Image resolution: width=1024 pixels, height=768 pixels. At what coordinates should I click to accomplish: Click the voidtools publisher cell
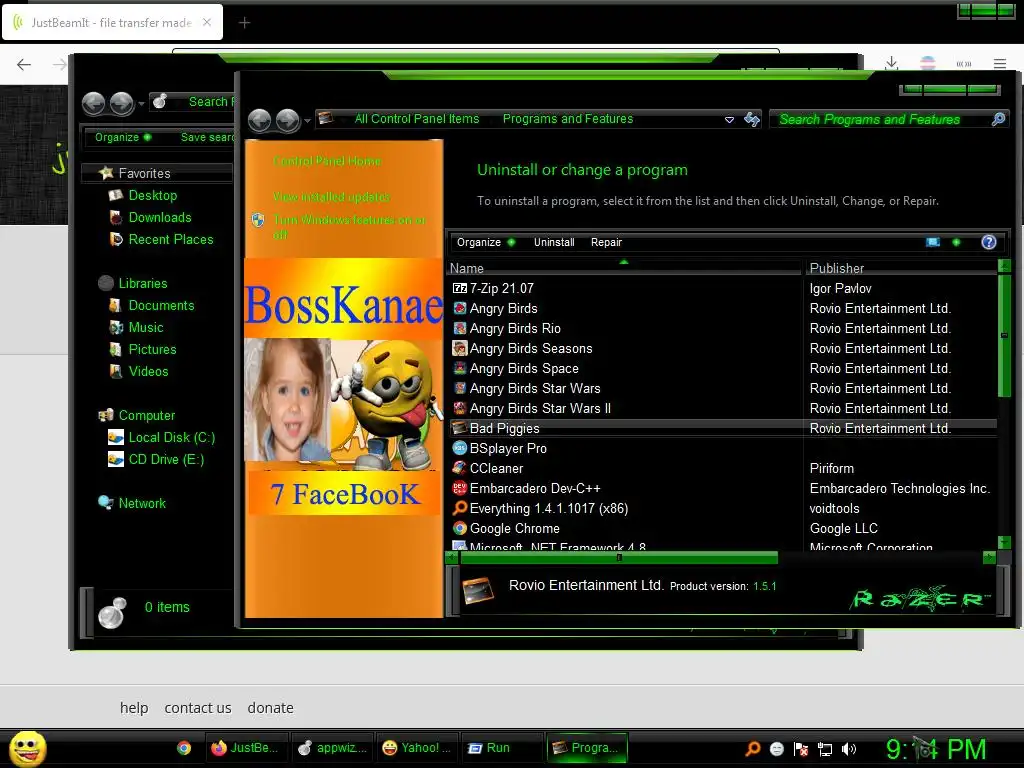(834, 508)
